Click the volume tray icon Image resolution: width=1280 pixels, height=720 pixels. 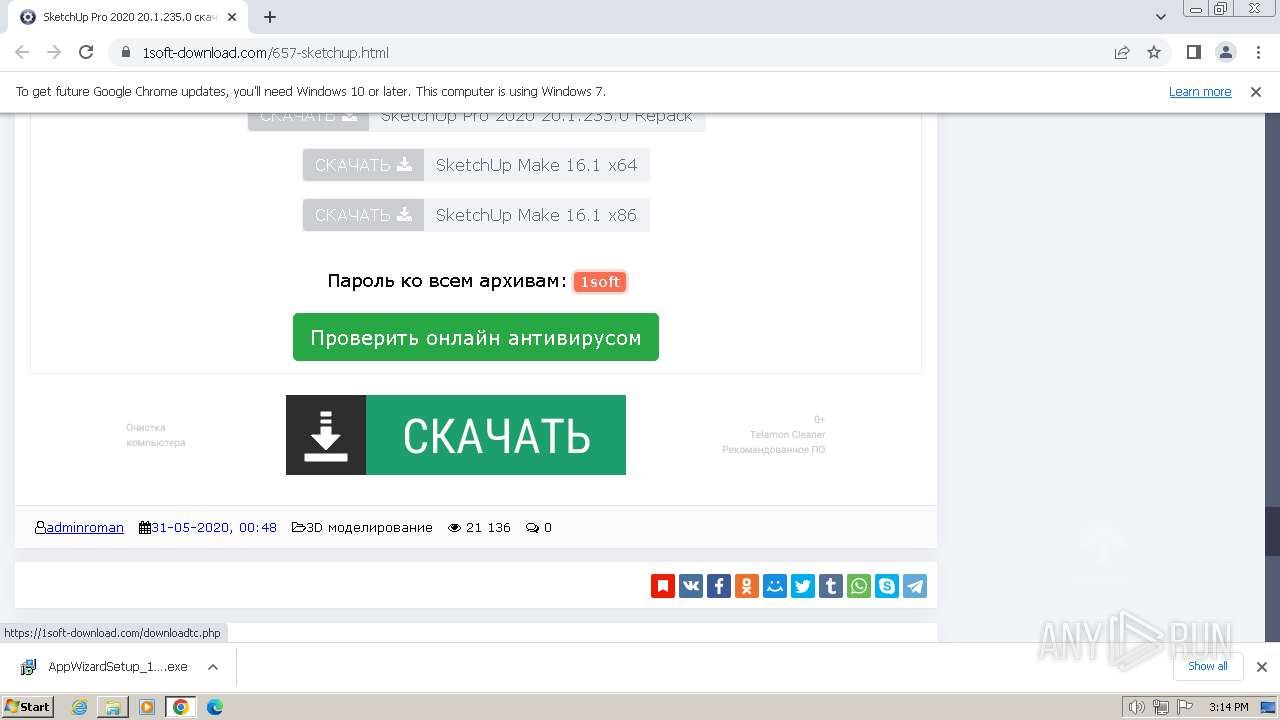click(x=1136, y=707)
